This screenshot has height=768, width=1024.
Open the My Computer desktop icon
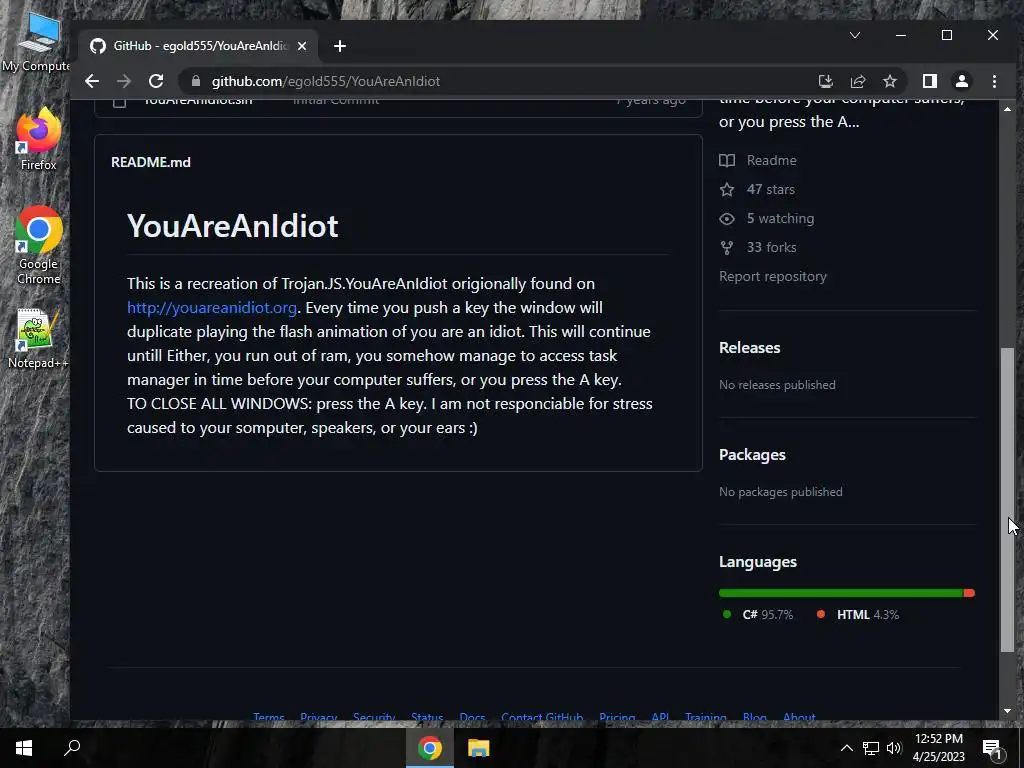coord(37,42)
